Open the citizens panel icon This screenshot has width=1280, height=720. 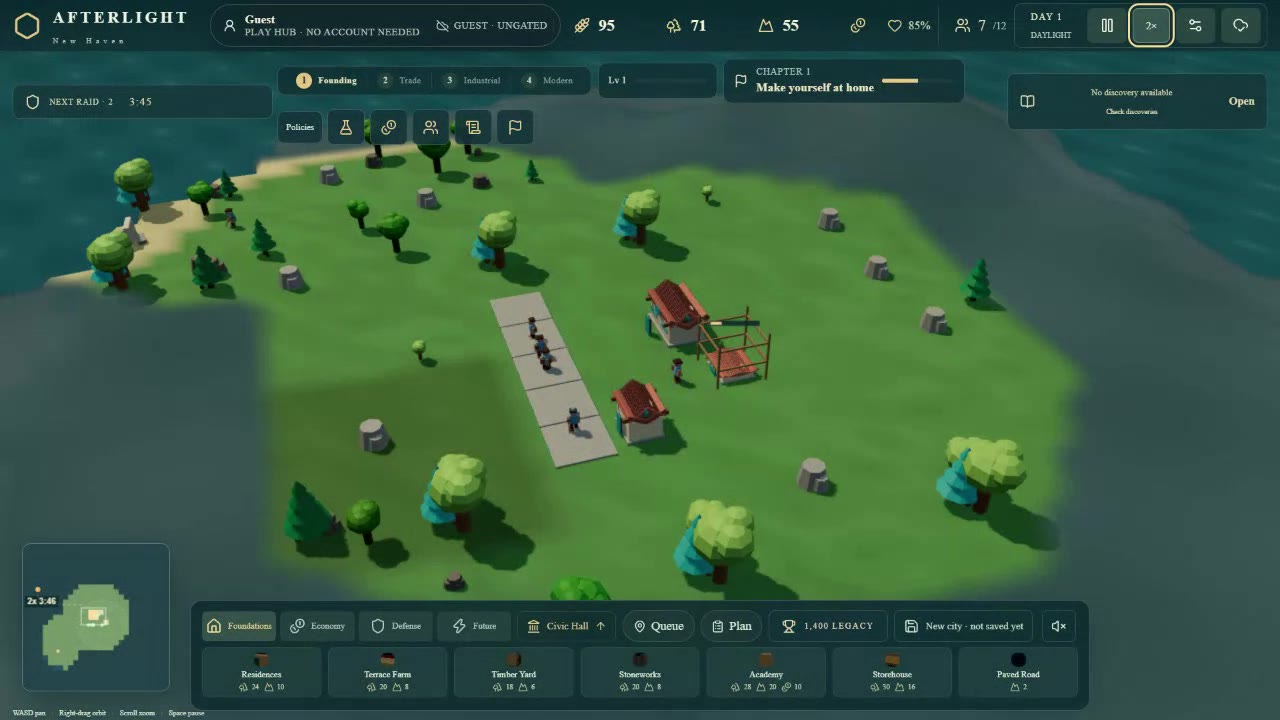click(431, 127)
